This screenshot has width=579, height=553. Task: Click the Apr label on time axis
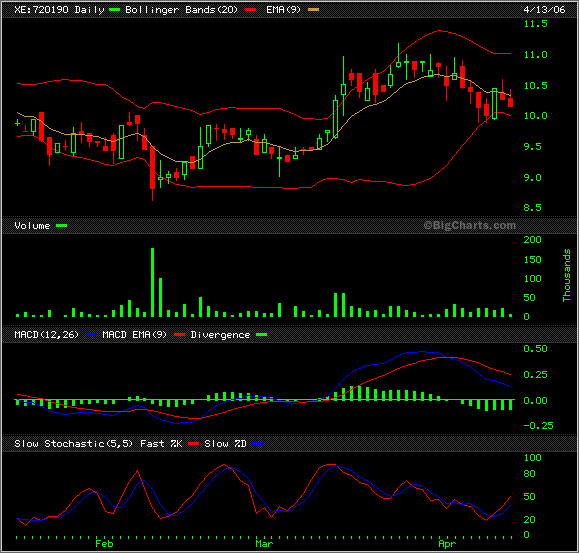(447, 543)
